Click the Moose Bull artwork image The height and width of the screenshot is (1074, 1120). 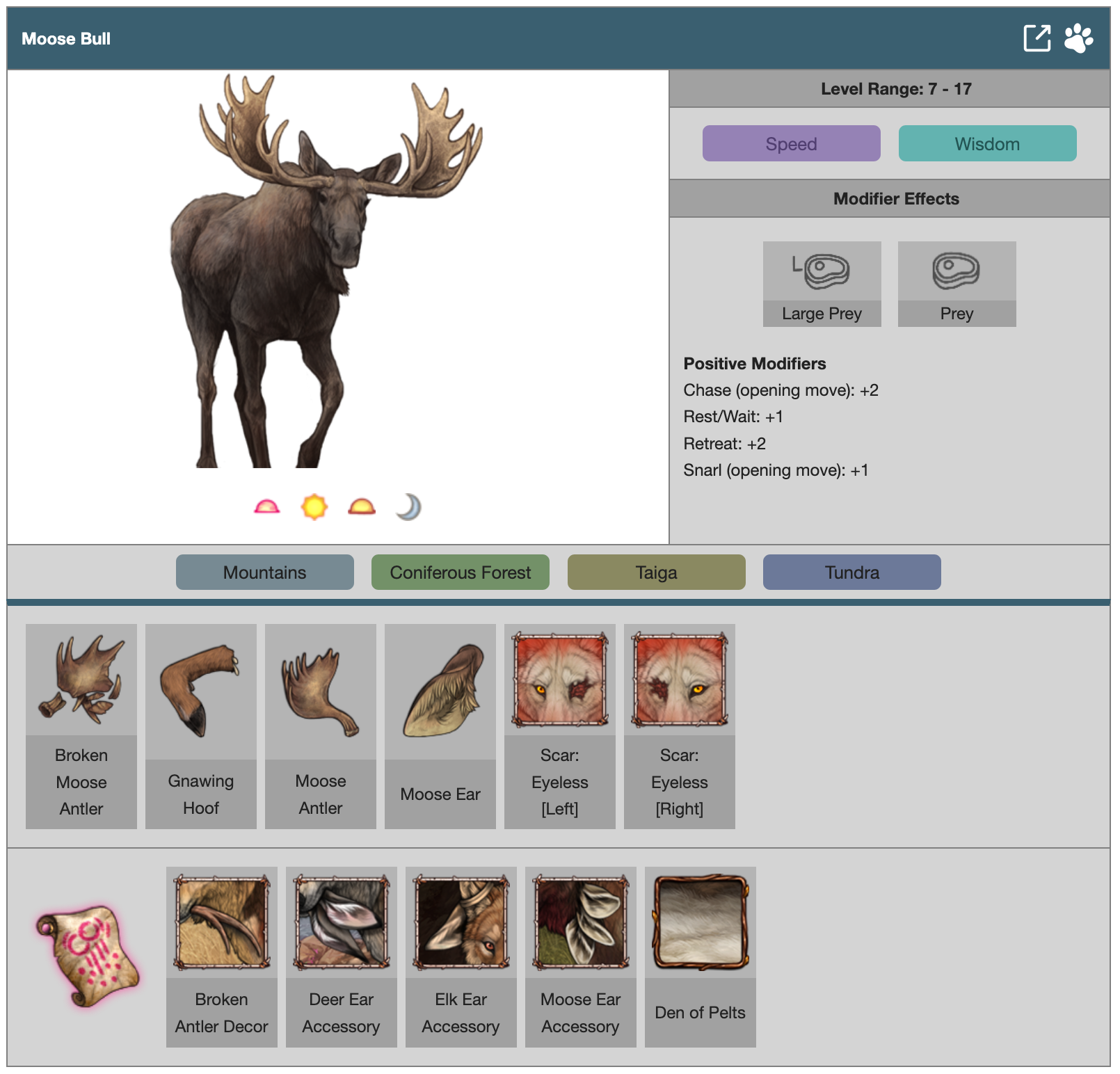click(327, 271)
